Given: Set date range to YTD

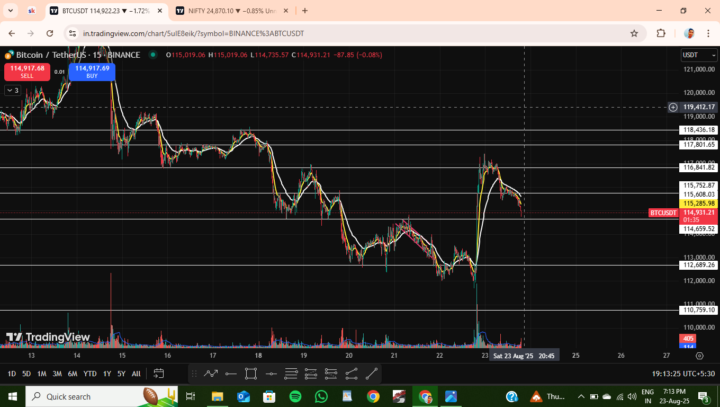Looking at the screenshot, I should point(90,373).
